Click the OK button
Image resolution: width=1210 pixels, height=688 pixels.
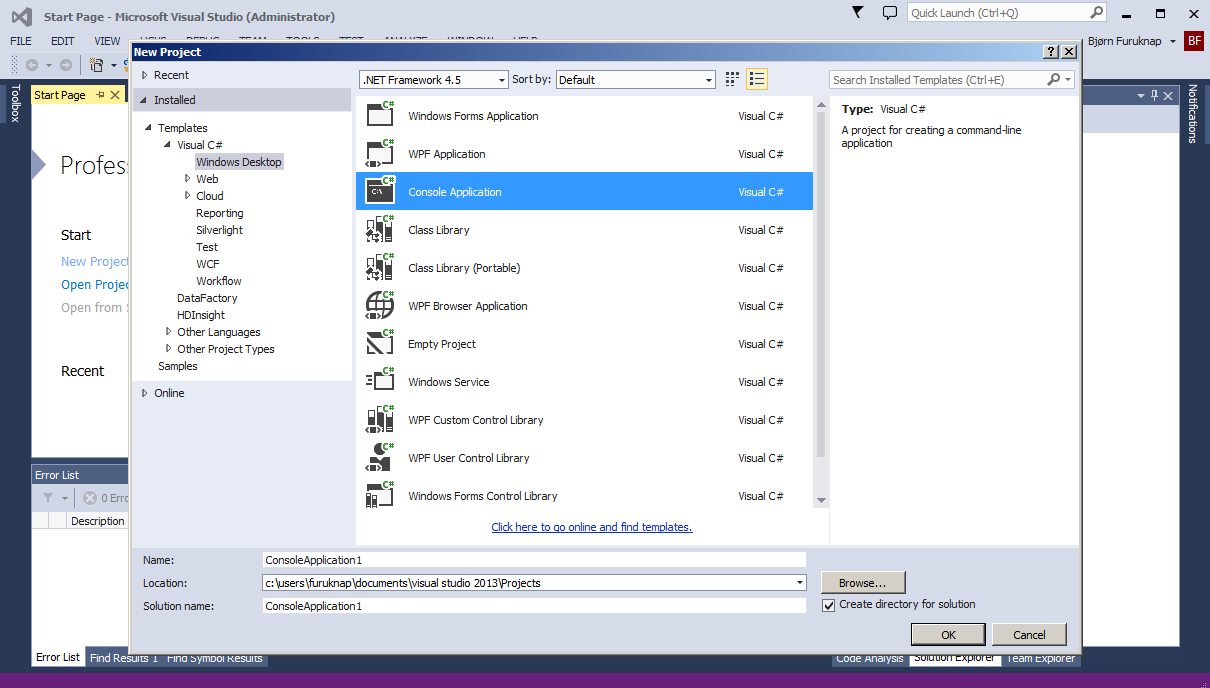point(948,634)
